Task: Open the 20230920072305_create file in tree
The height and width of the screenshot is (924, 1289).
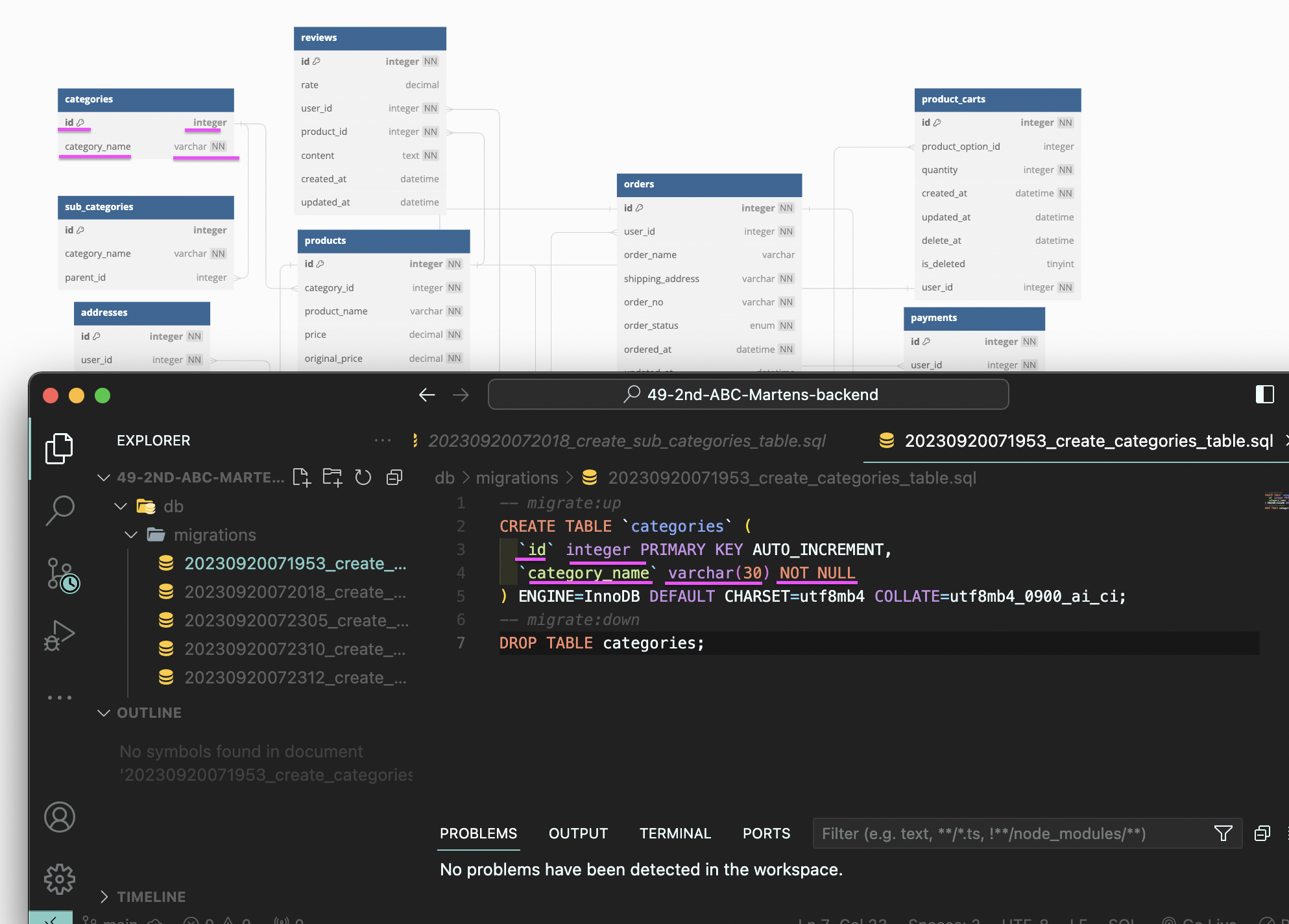Action: (x=295, y=621)
